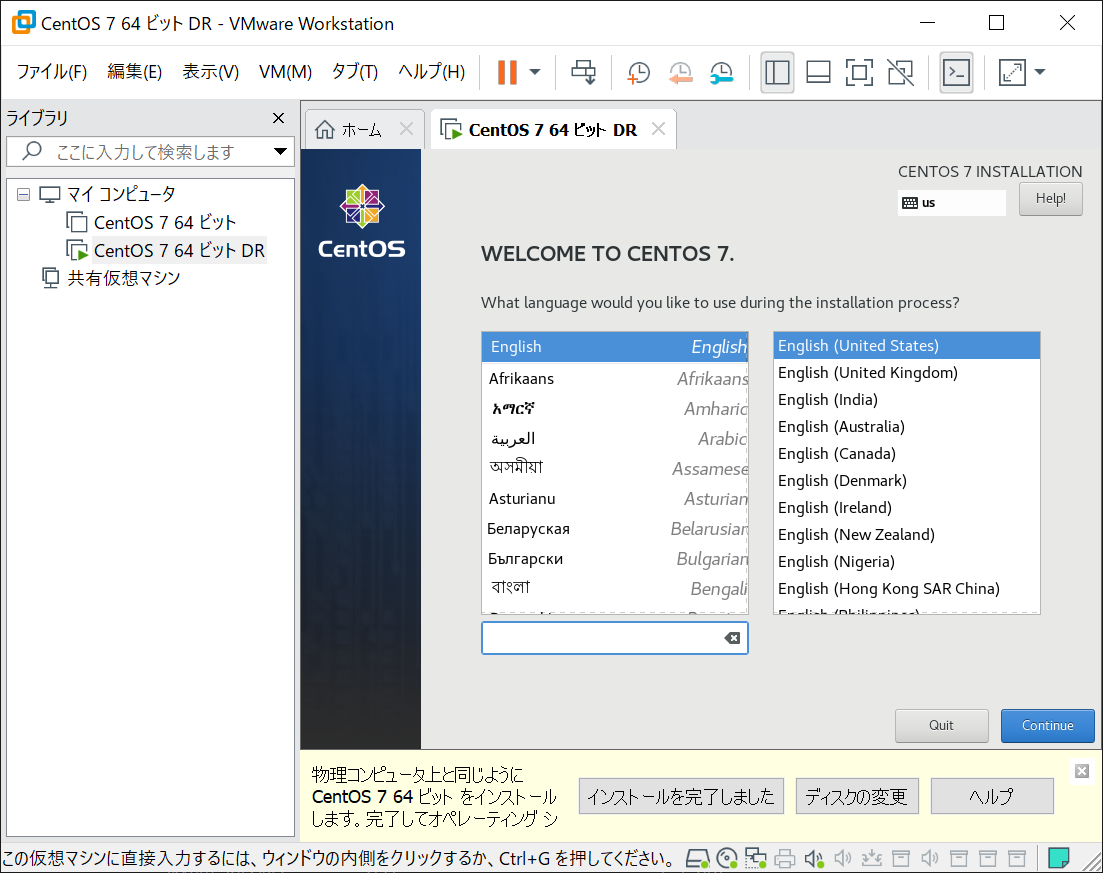This screenshot has height=873, width=1103.
Task: Select Assamese in the language list
Action: click(x=615, y=469)
